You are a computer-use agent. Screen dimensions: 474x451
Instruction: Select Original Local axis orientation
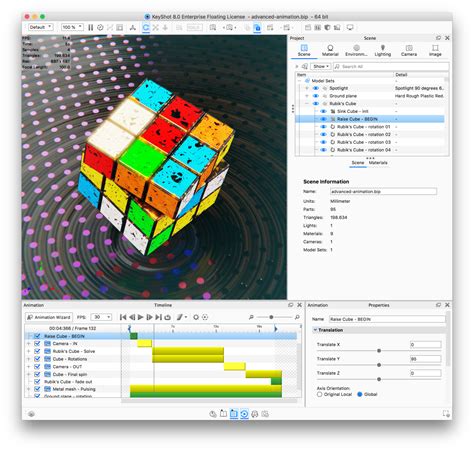[320, 394]
